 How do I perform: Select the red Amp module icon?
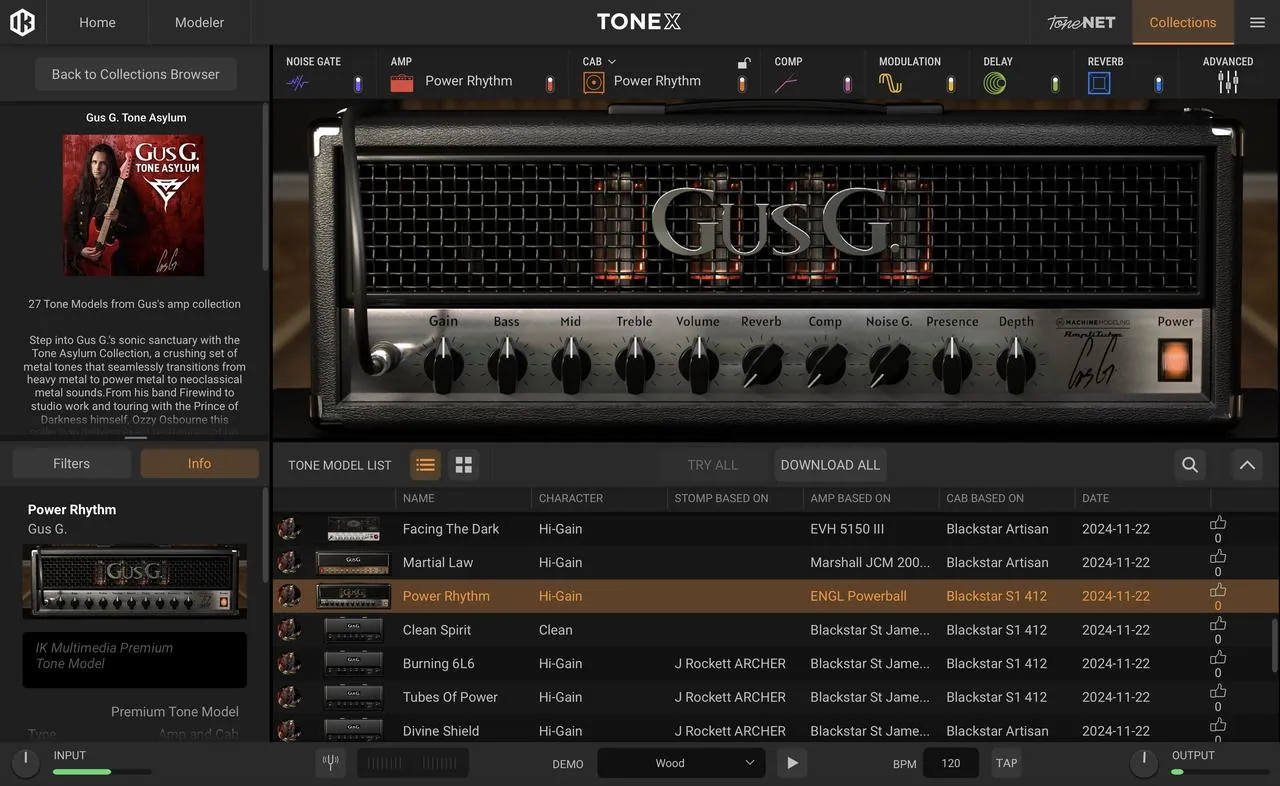402,83
